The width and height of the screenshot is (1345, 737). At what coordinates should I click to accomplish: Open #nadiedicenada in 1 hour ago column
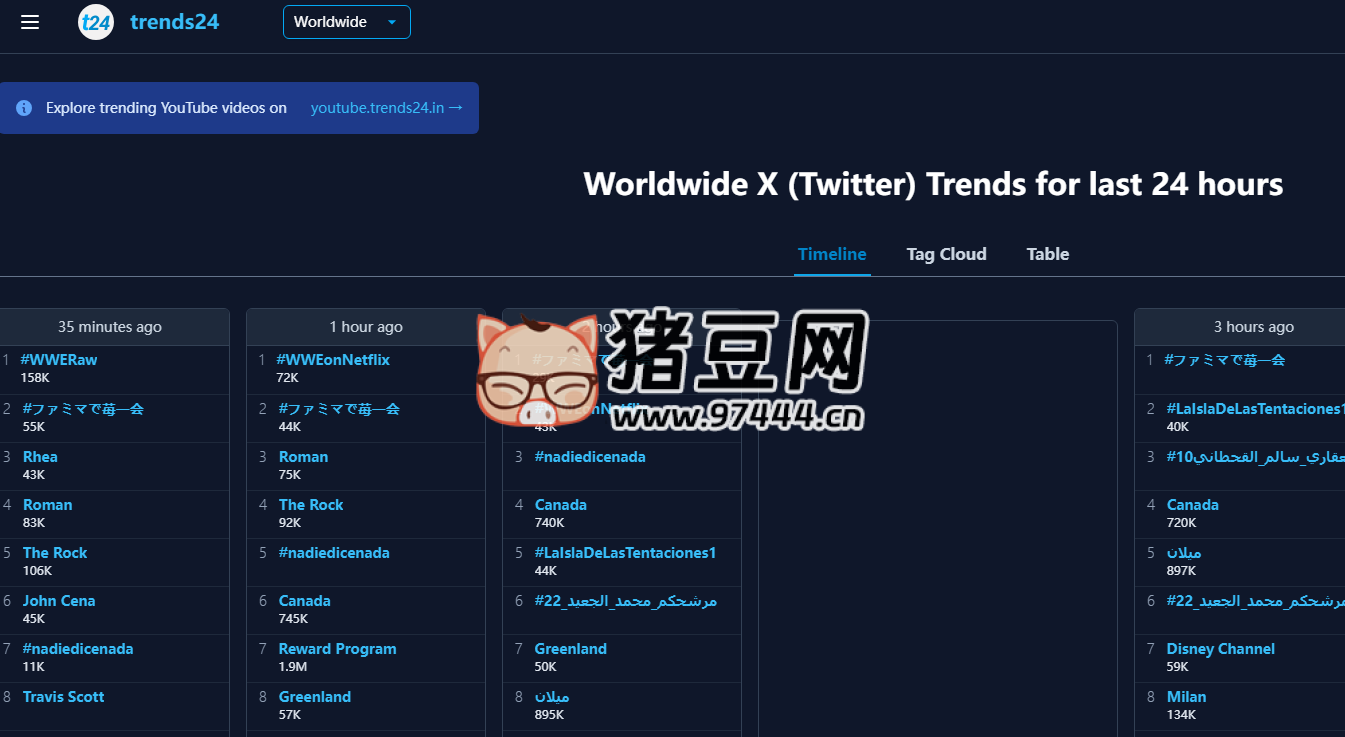click(x=334, y=553)
